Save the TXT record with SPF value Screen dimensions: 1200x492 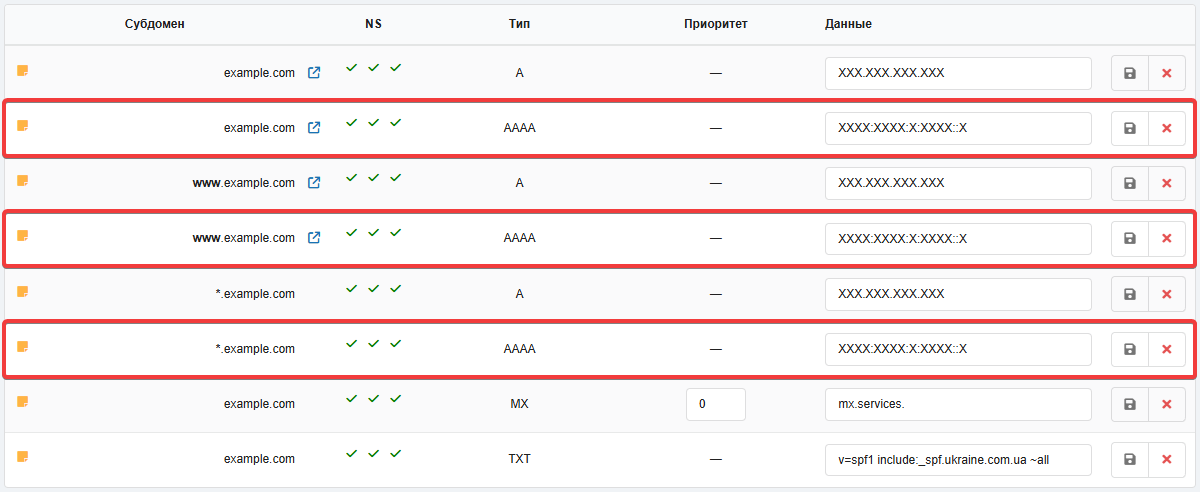click(x=1129, y=459)
